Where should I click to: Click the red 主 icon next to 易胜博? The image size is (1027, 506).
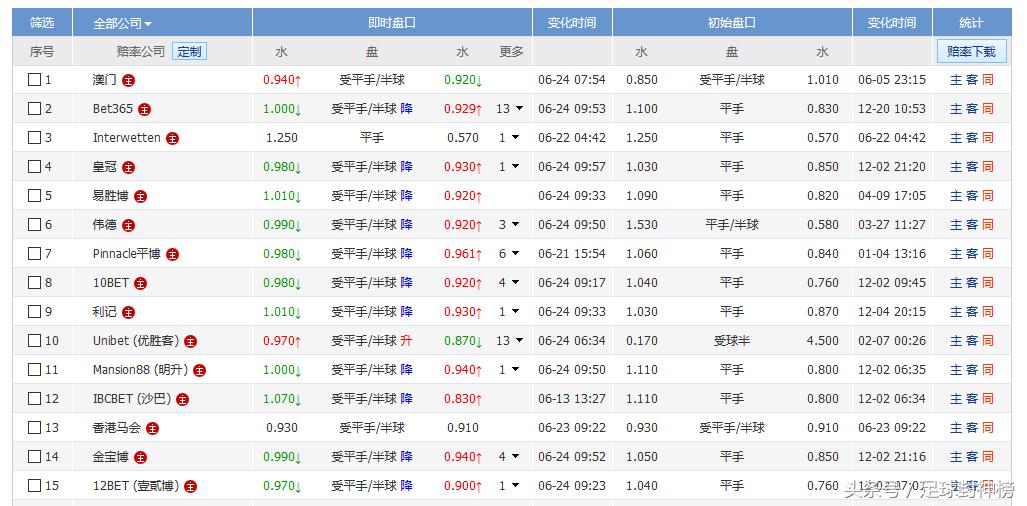tap(141, 196)
